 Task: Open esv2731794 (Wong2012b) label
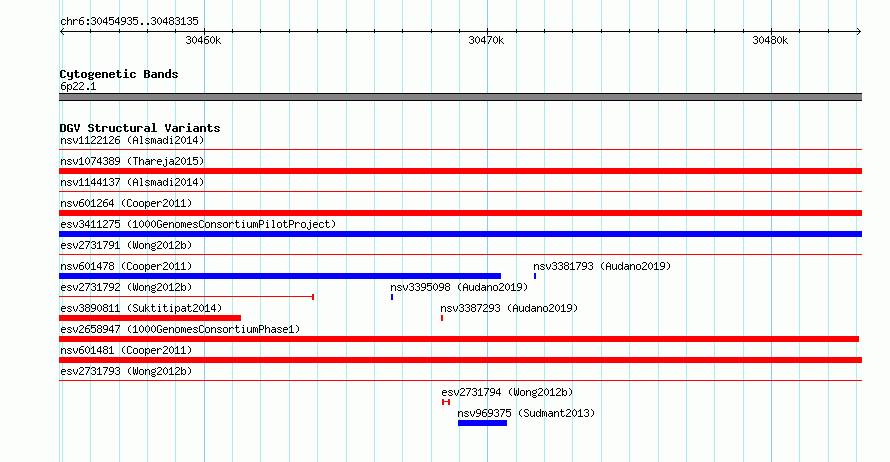tap(507, 392)
